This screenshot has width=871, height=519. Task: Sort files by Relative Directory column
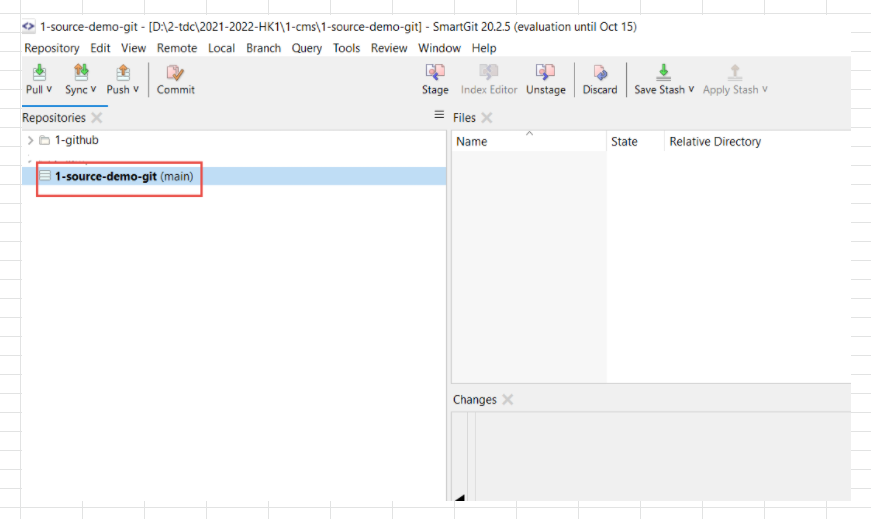(715, 142)
